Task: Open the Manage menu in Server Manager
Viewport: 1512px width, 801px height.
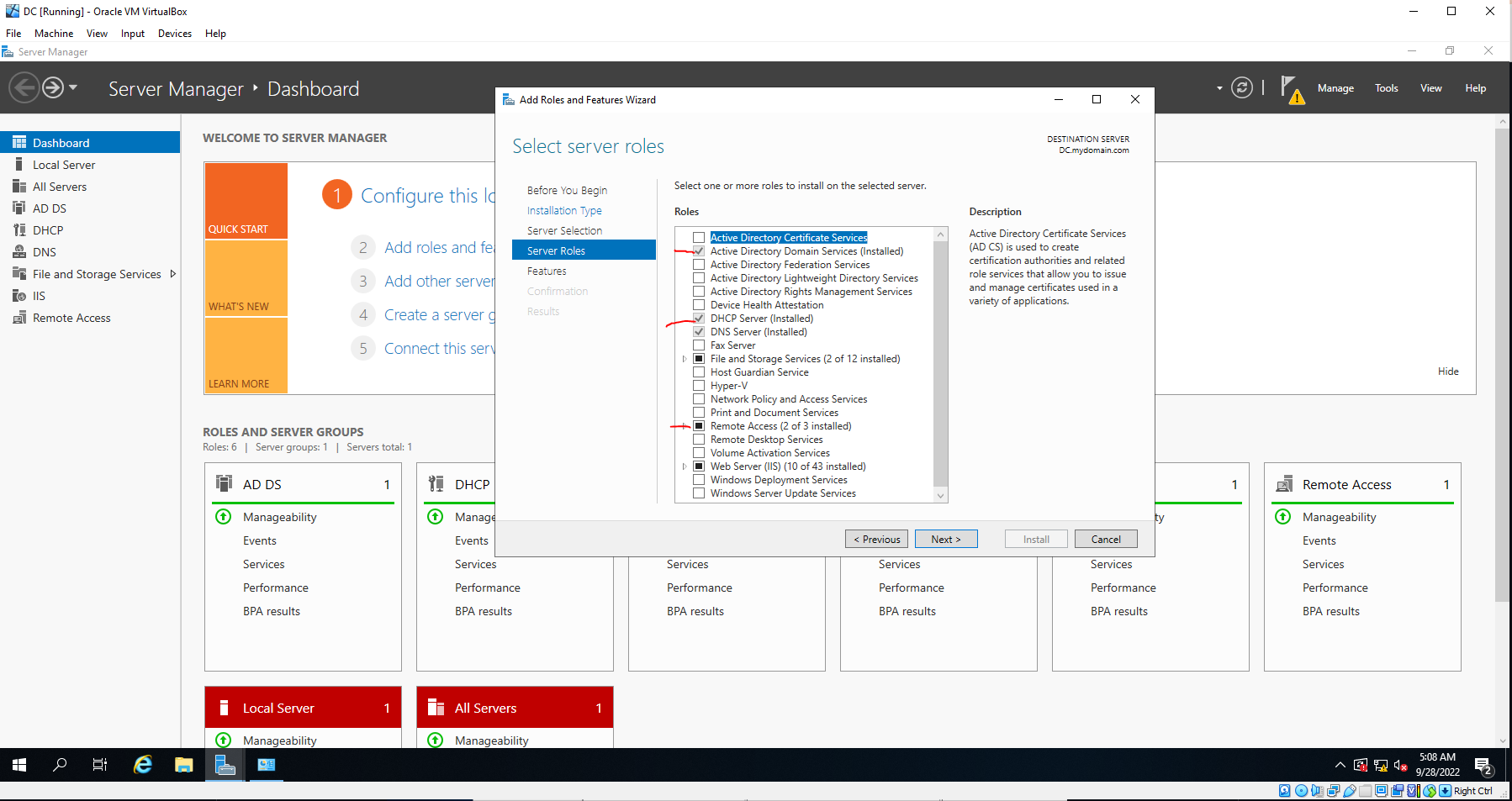Action: pos(1335,88)
